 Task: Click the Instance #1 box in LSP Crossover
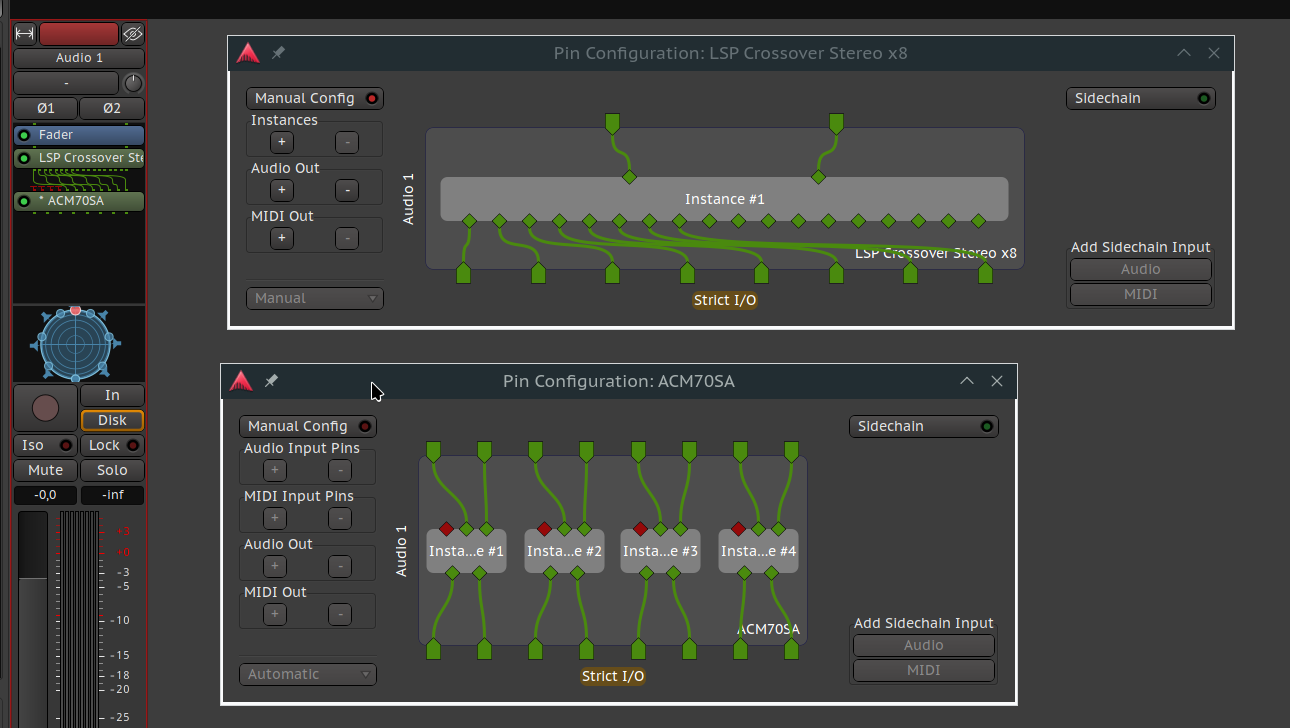tap(725, 199)
